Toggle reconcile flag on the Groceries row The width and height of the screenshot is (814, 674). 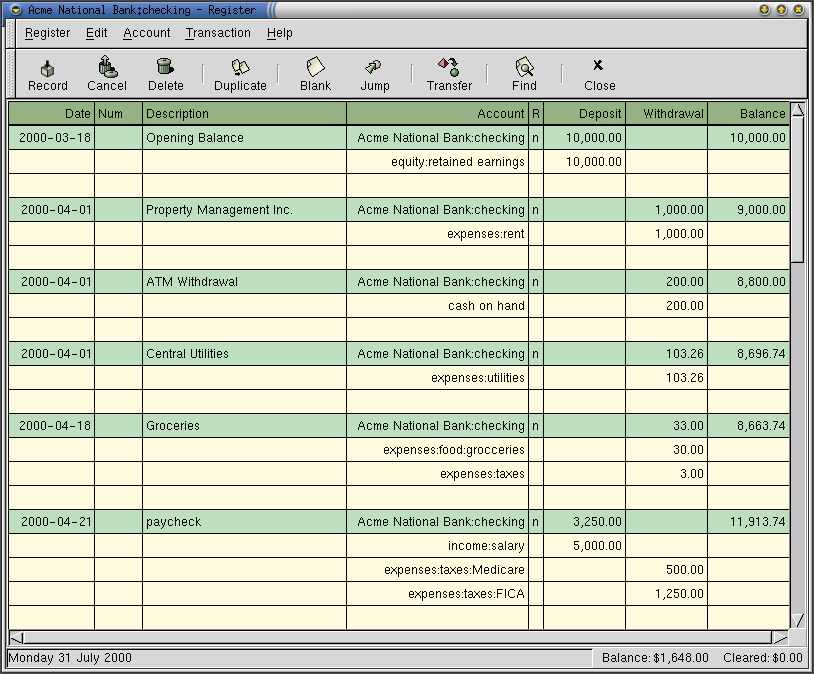536,426
